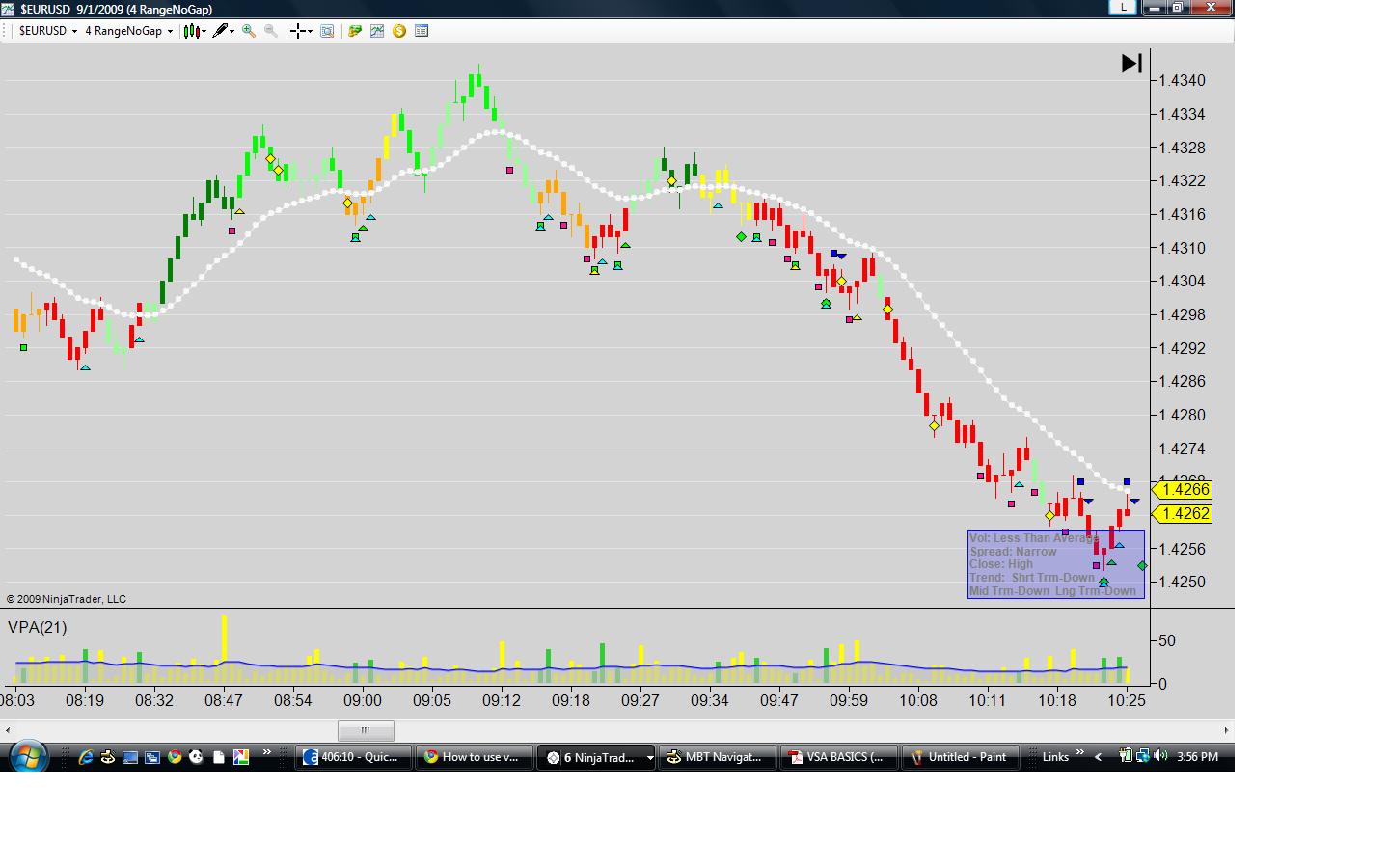Open the $EURUSD instrument selector
The width and height of the screenshot is (1389, 868).
pos(48,31)
